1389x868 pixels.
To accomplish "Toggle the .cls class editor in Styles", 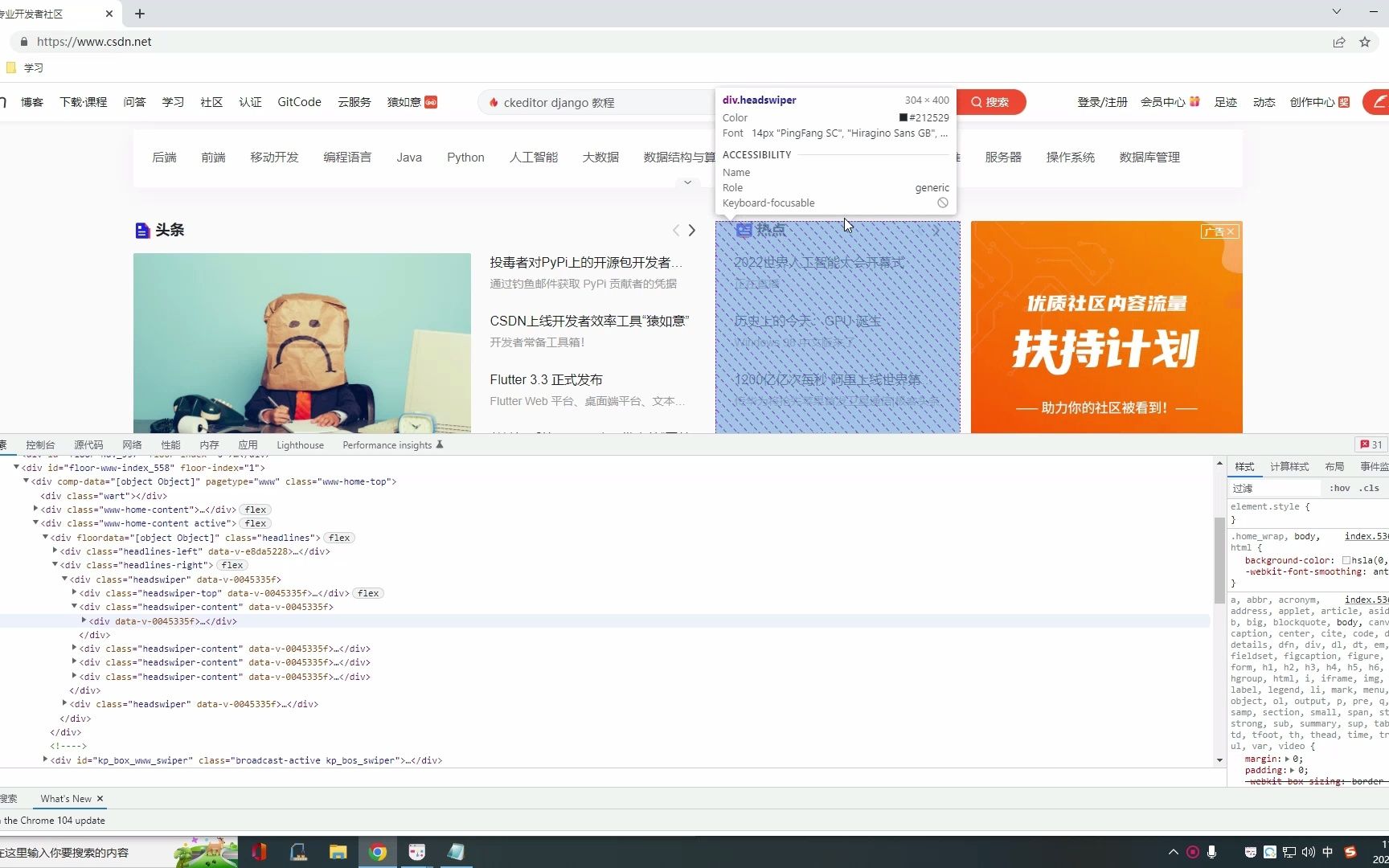I will [1370, 488].
